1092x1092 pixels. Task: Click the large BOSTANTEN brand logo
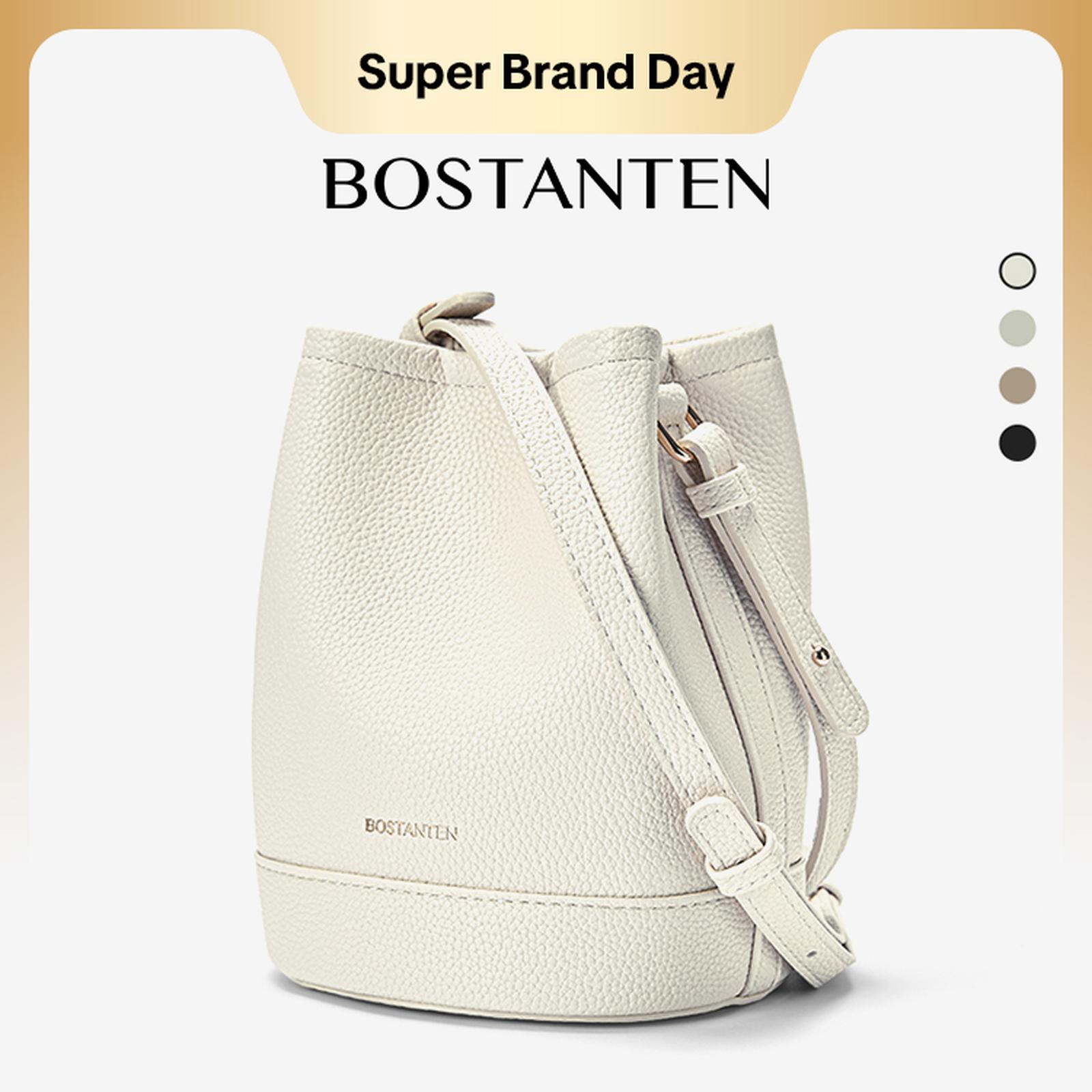click(x=547, y=184)
